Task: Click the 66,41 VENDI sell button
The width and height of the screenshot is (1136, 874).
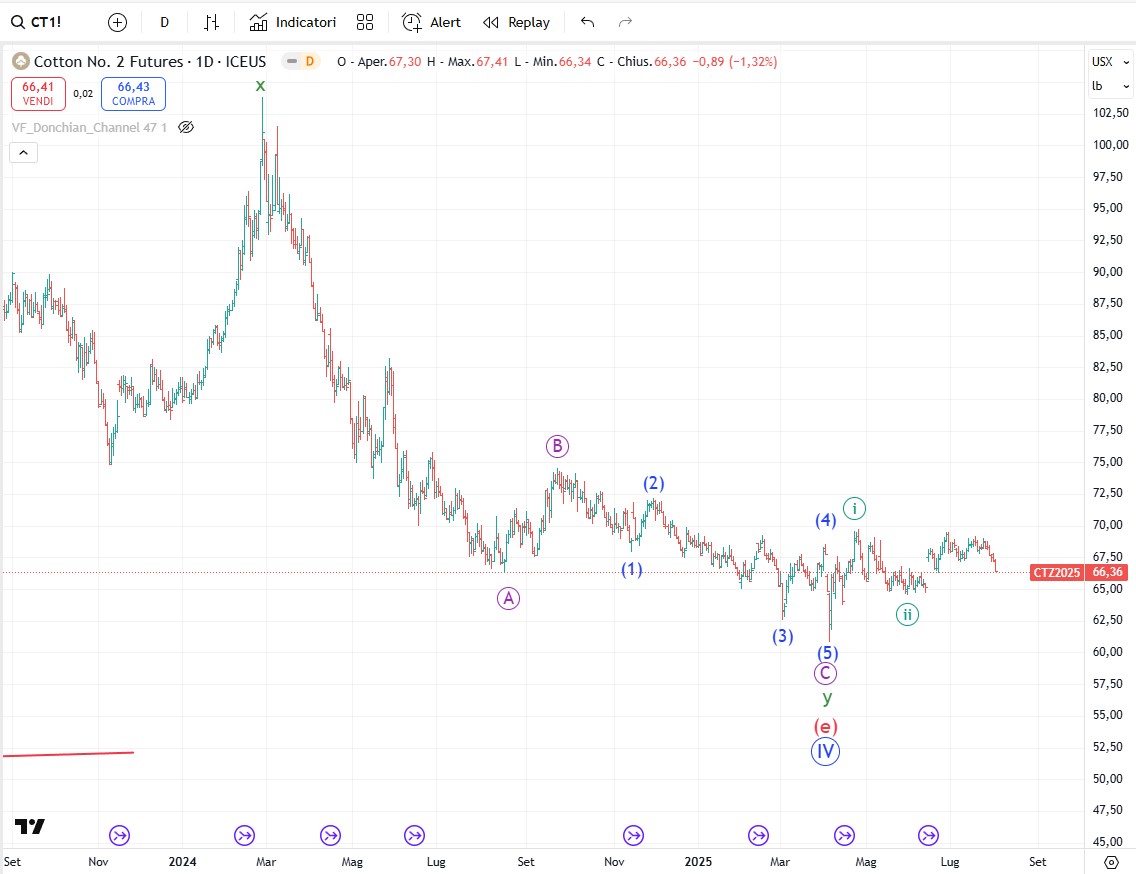Action: pos(38,94)
